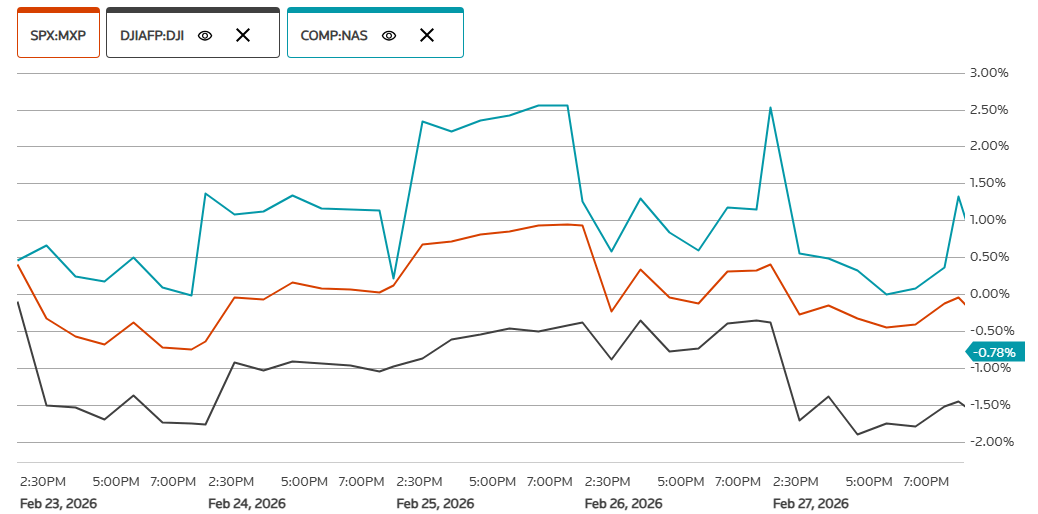The image size is (1038, 514).
Task: Click the 0.00% y-axis label
Action: pyautogui.click(x=989, y=294)
